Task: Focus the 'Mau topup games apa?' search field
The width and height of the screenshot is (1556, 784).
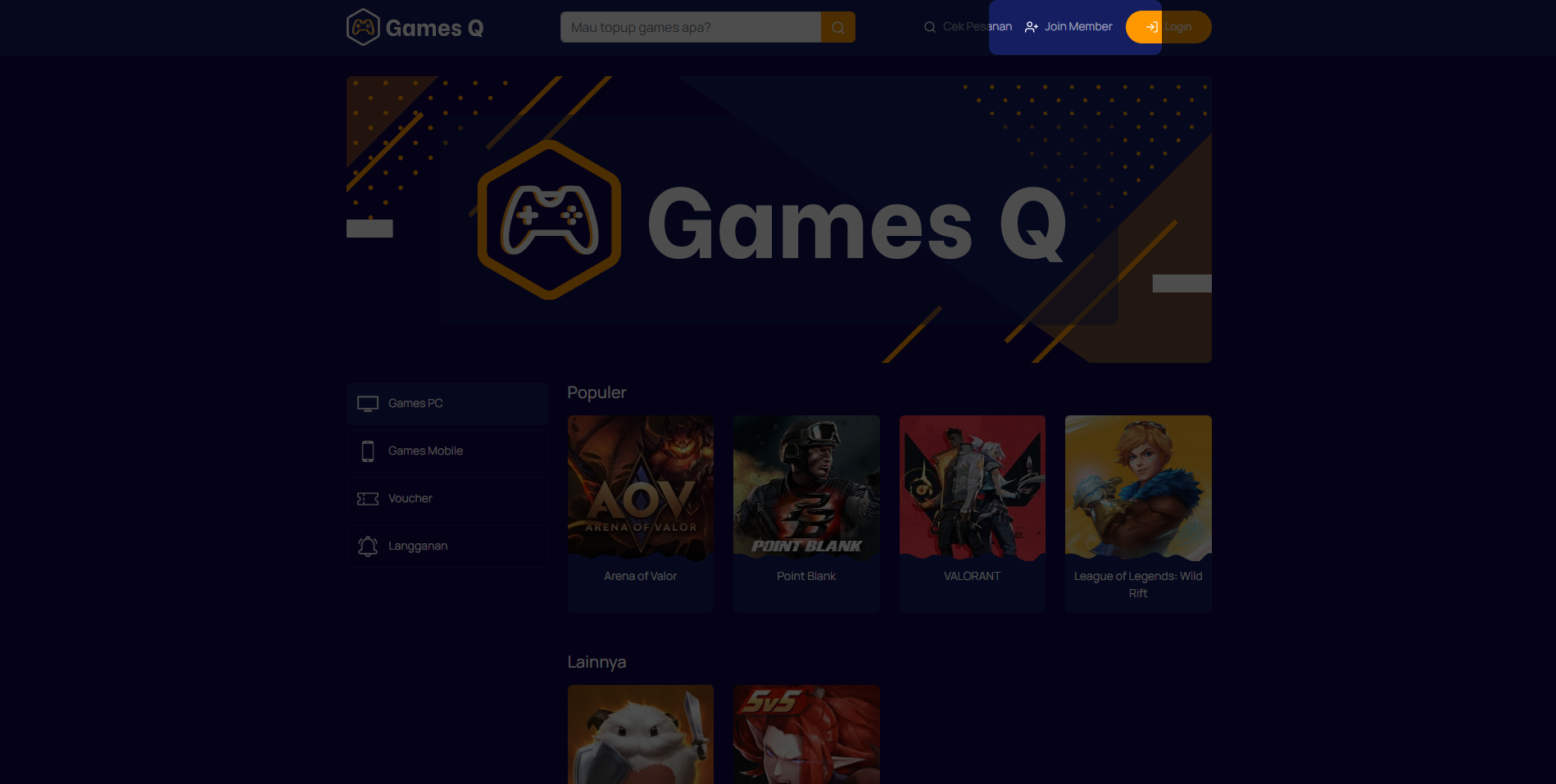Action: tap(691, 27)
